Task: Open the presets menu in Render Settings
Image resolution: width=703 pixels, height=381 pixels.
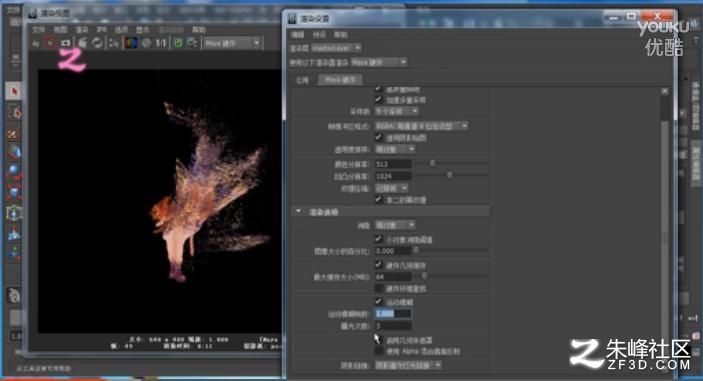Action: pos(319,35)
